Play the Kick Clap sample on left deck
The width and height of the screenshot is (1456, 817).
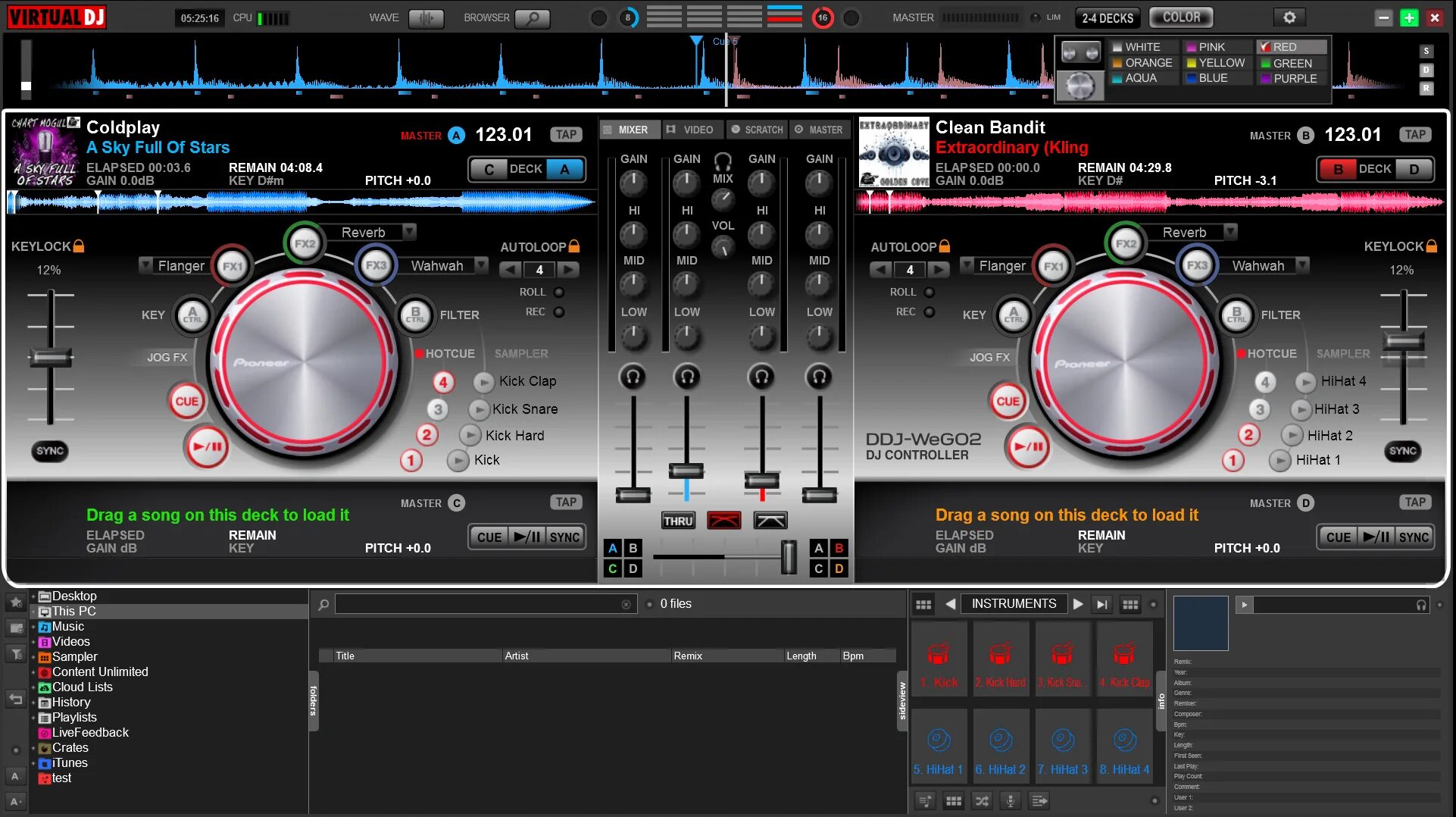(x=483, y=382)
